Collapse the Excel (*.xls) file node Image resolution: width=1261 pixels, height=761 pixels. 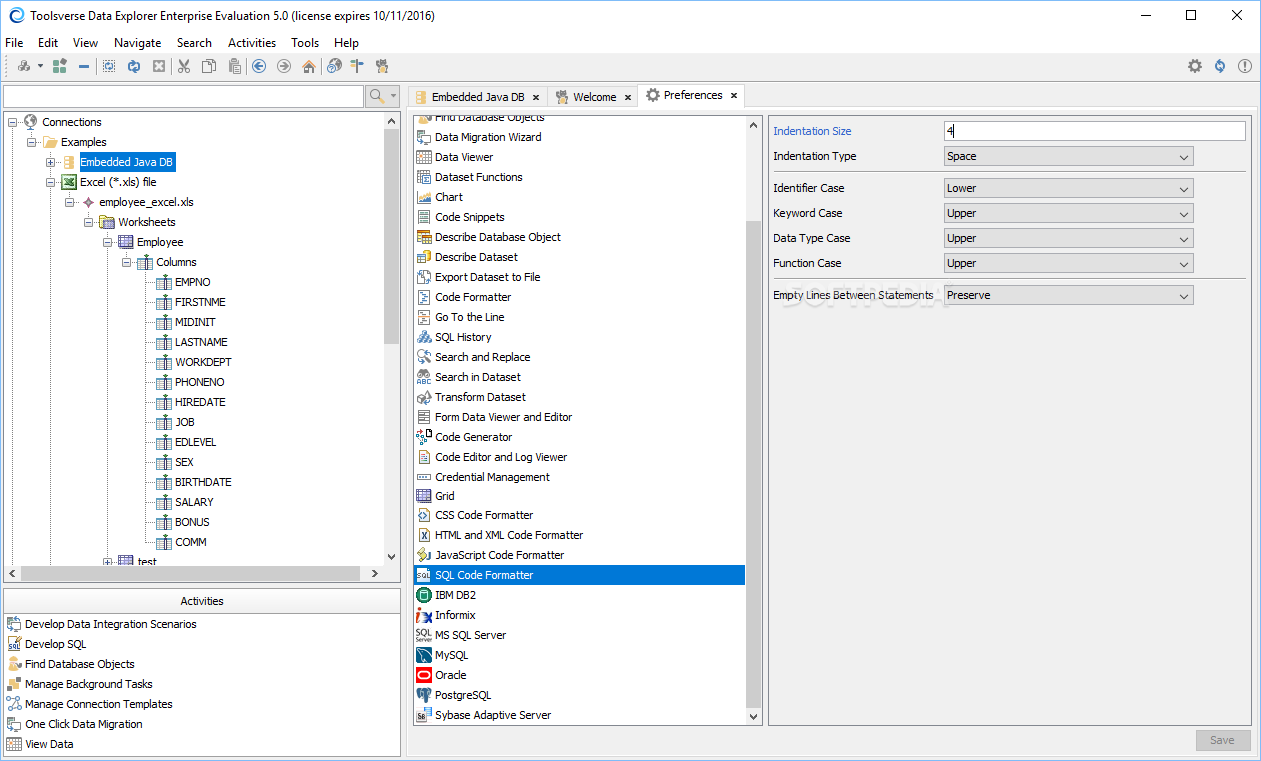(x=51, y=182)
